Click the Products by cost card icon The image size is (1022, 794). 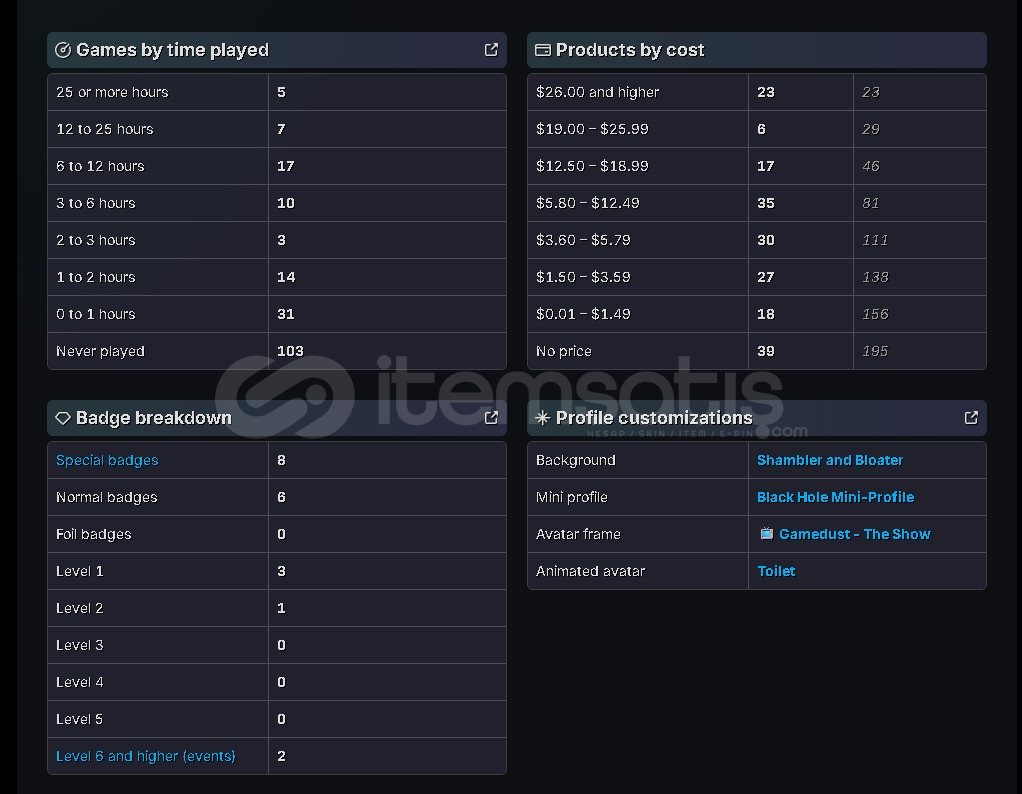(x=543, y=50)
